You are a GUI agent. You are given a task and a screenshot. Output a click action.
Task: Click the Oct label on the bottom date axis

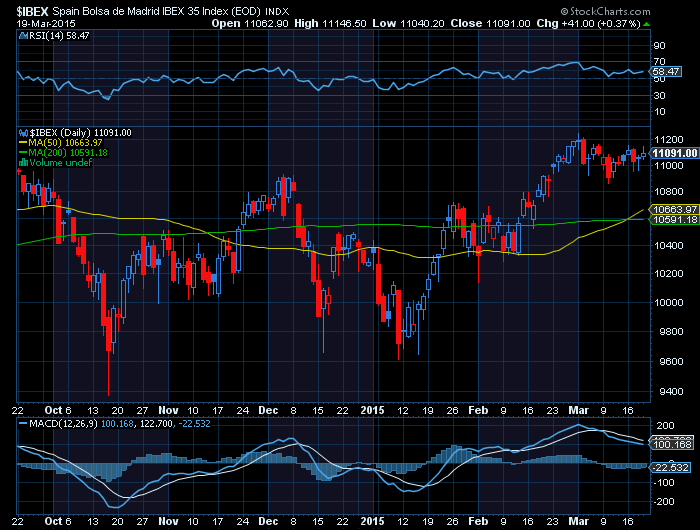tap(54, 521)
